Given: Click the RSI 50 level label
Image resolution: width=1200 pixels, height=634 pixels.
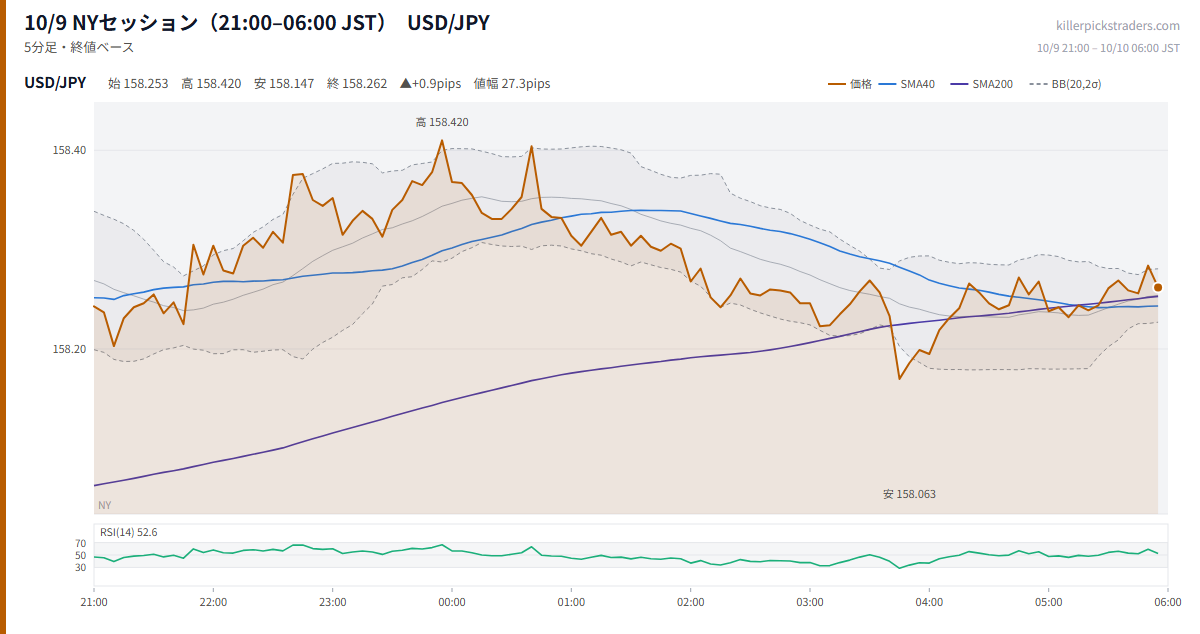Looking at the screenshot, I should (81, 556).
